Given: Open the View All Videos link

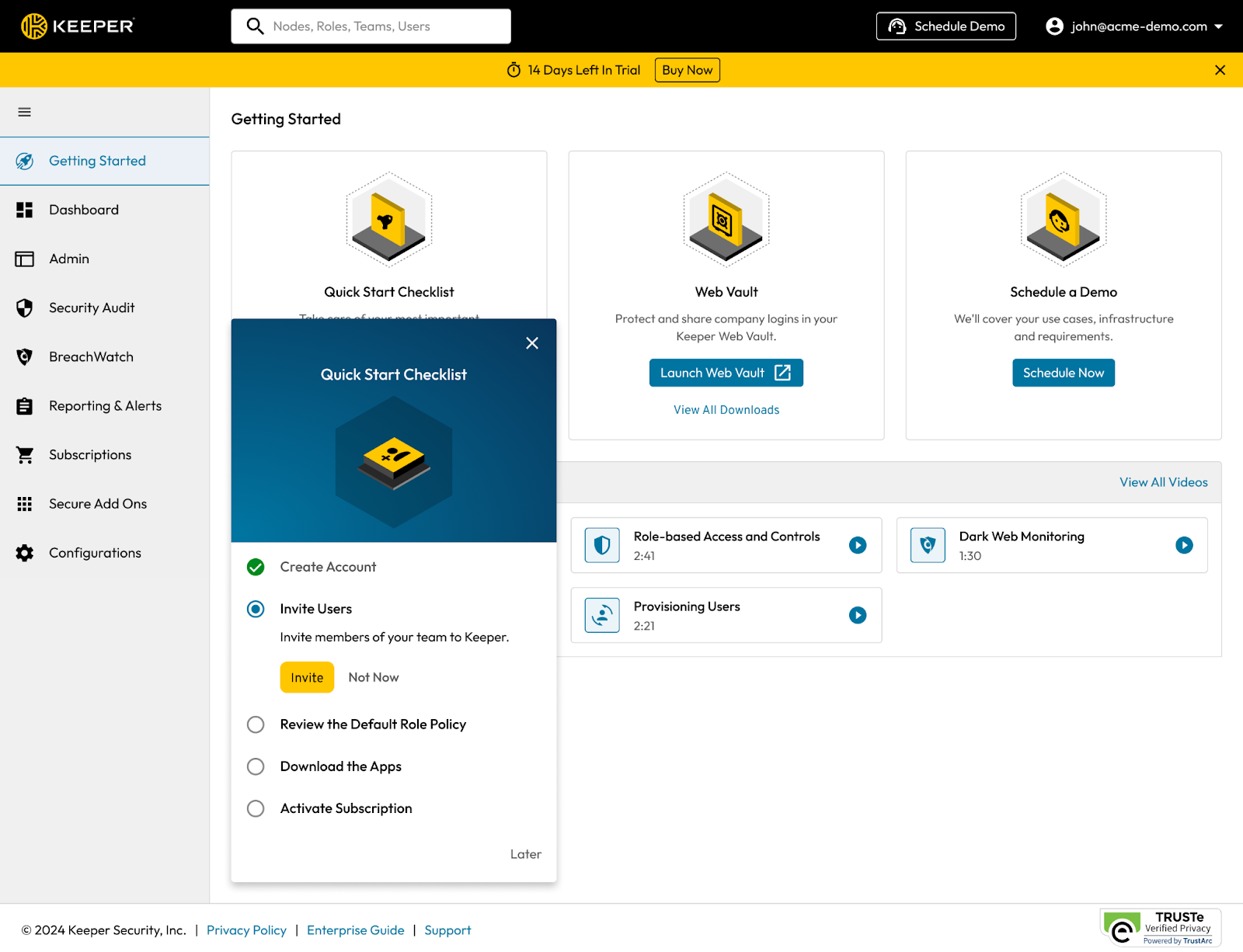Looking at the screenshot, I should point(1163,482).
